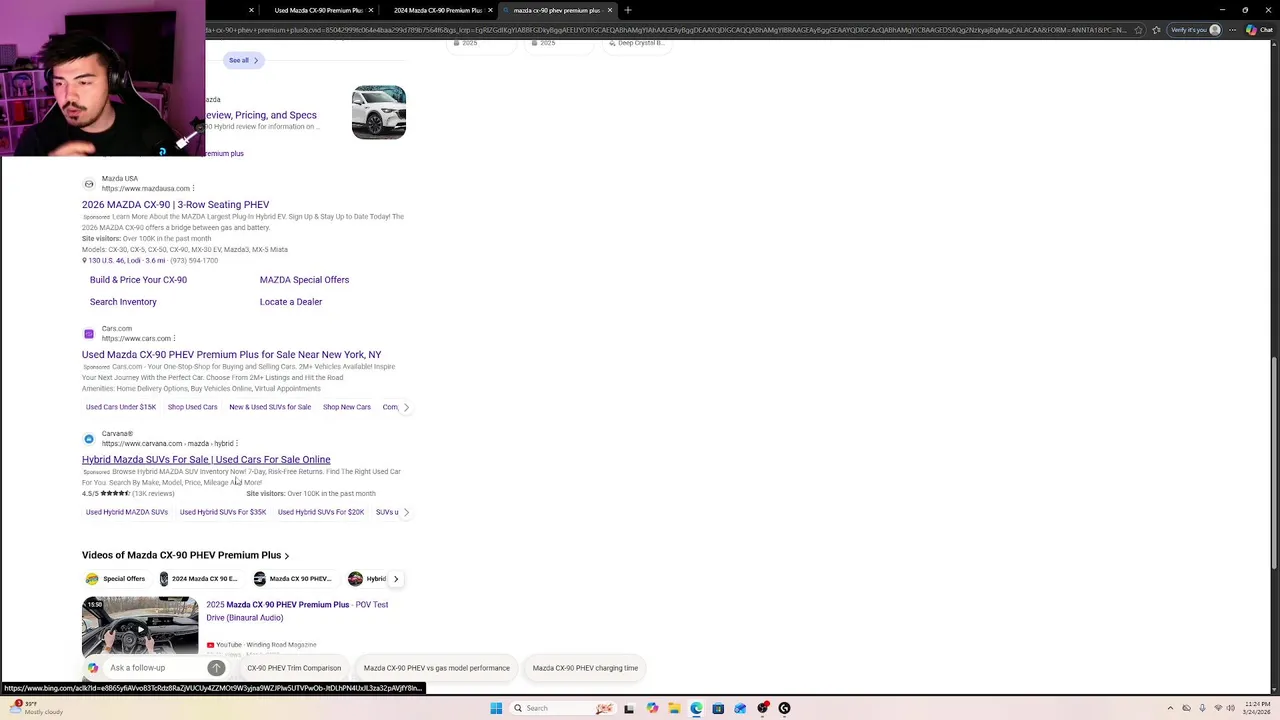Close the mazda cx-90 phev premium plus tab
Viewport: 1280px width, 720px height.
[x=610, y=10]
